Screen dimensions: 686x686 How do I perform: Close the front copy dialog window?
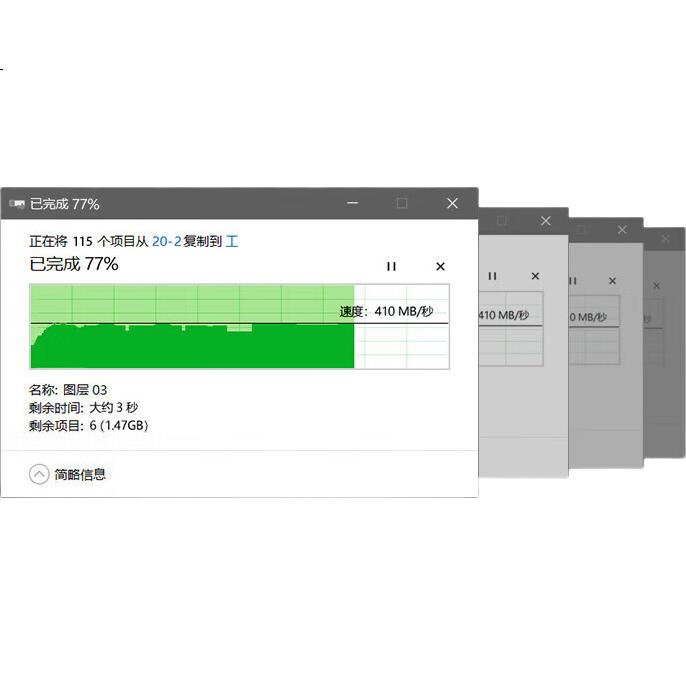coord(452,203)
